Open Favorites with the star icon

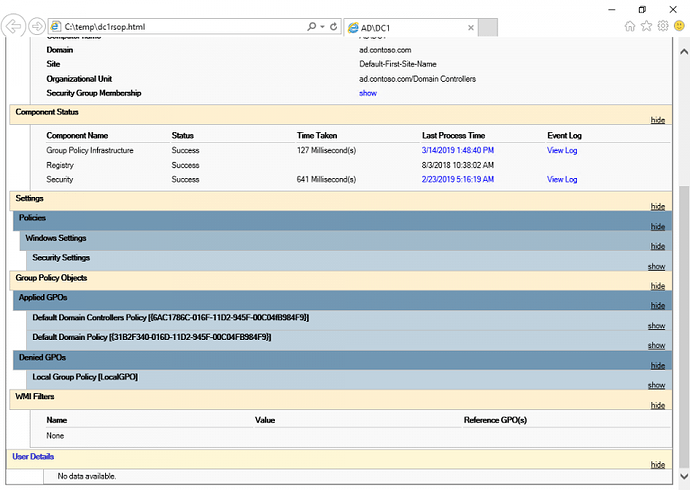(645, 26)
